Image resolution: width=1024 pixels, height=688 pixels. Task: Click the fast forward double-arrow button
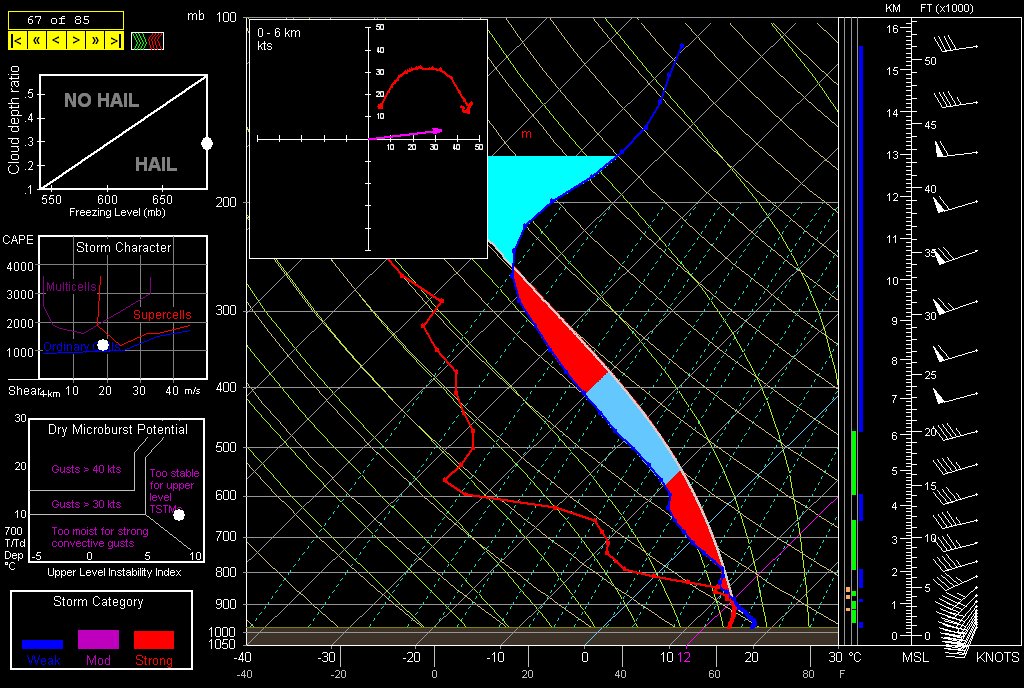tap(96, 41)
